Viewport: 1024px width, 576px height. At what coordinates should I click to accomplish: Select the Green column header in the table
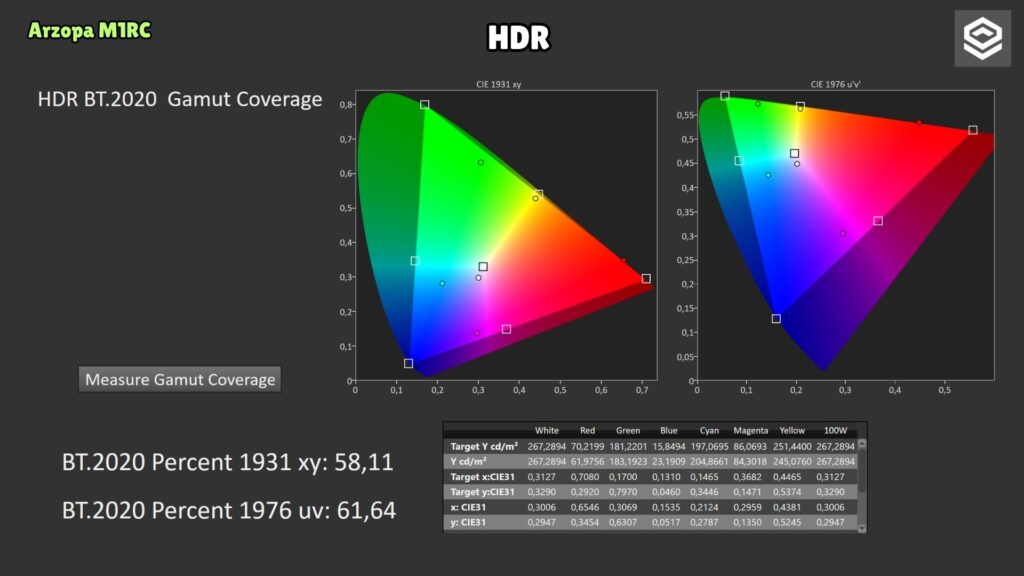pos(628,430)
